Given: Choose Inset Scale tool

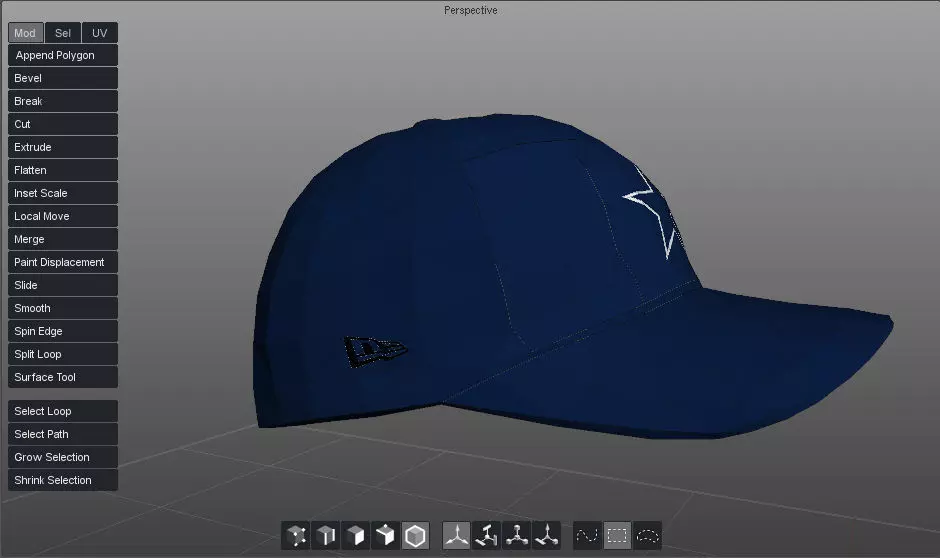Looking at the screenshot, I should pyautogui.click(x=63, y=193).
